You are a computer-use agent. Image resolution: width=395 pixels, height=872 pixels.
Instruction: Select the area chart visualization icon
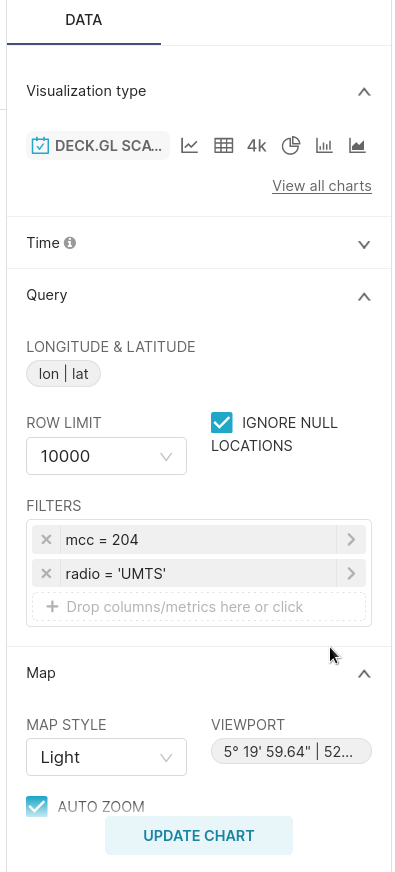click(357, 146)
